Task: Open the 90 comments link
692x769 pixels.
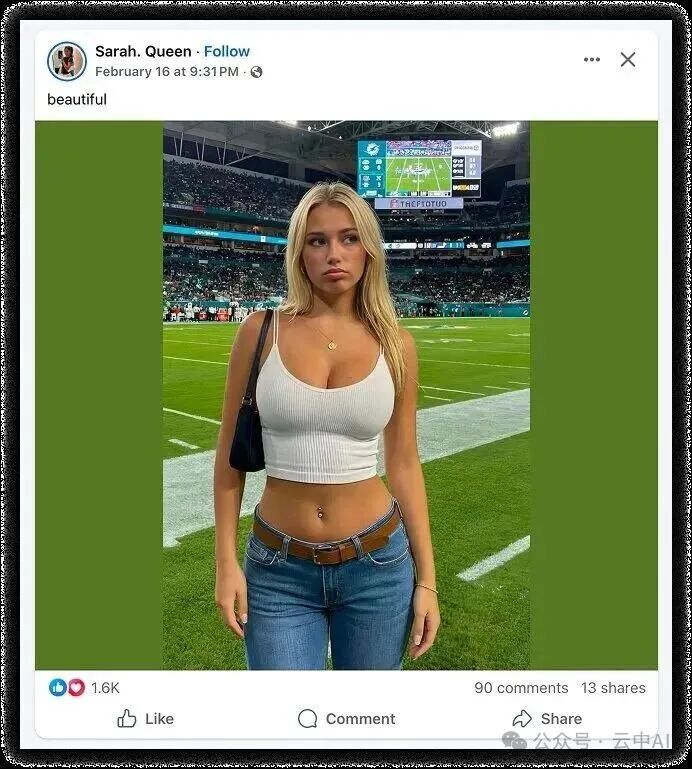Action: point(521,688)
